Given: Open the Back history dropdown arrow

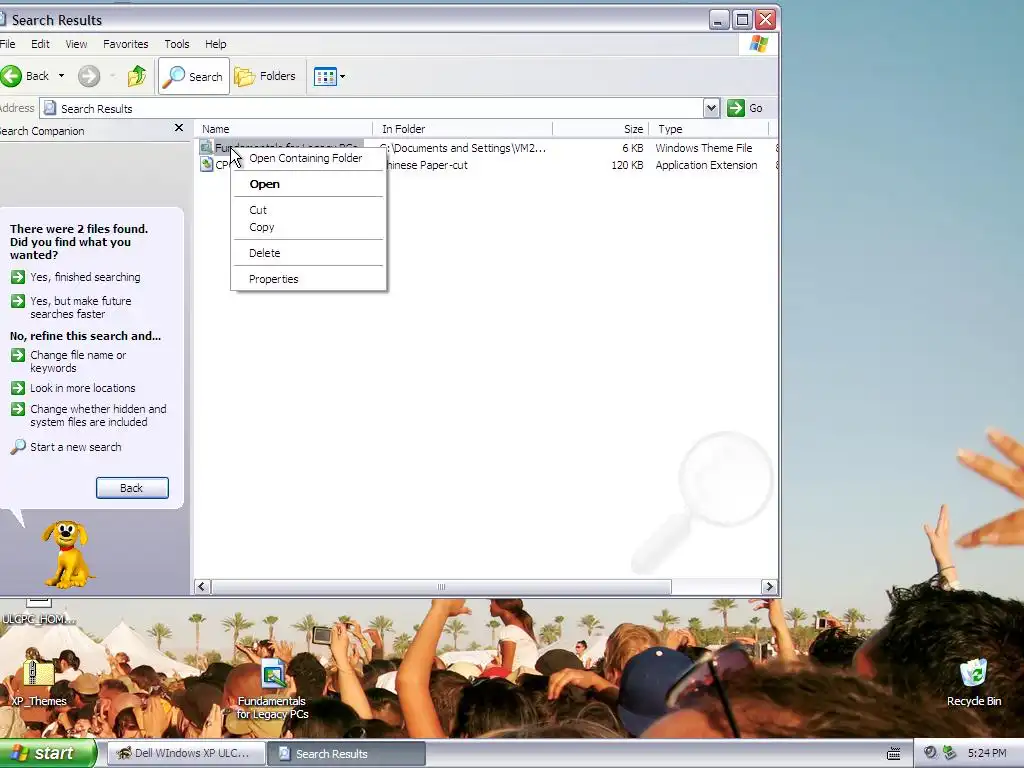Looking at the screenshot, I should click(x=61, y=76).
